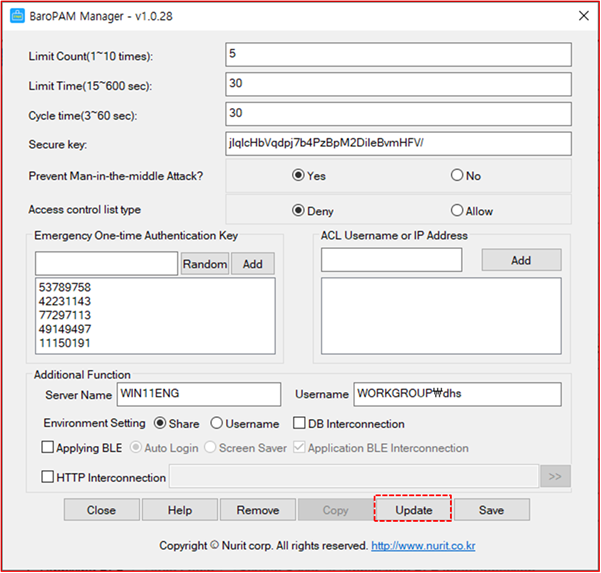Save the BaroPAM settings
Viewport: 601px width, 573px height.
(x=492, y=510)
